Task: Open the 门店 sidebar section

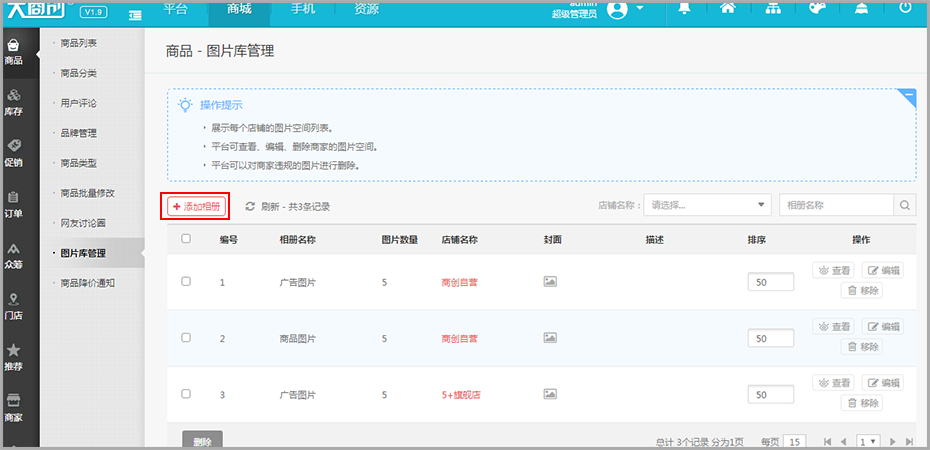Action: 14,307
